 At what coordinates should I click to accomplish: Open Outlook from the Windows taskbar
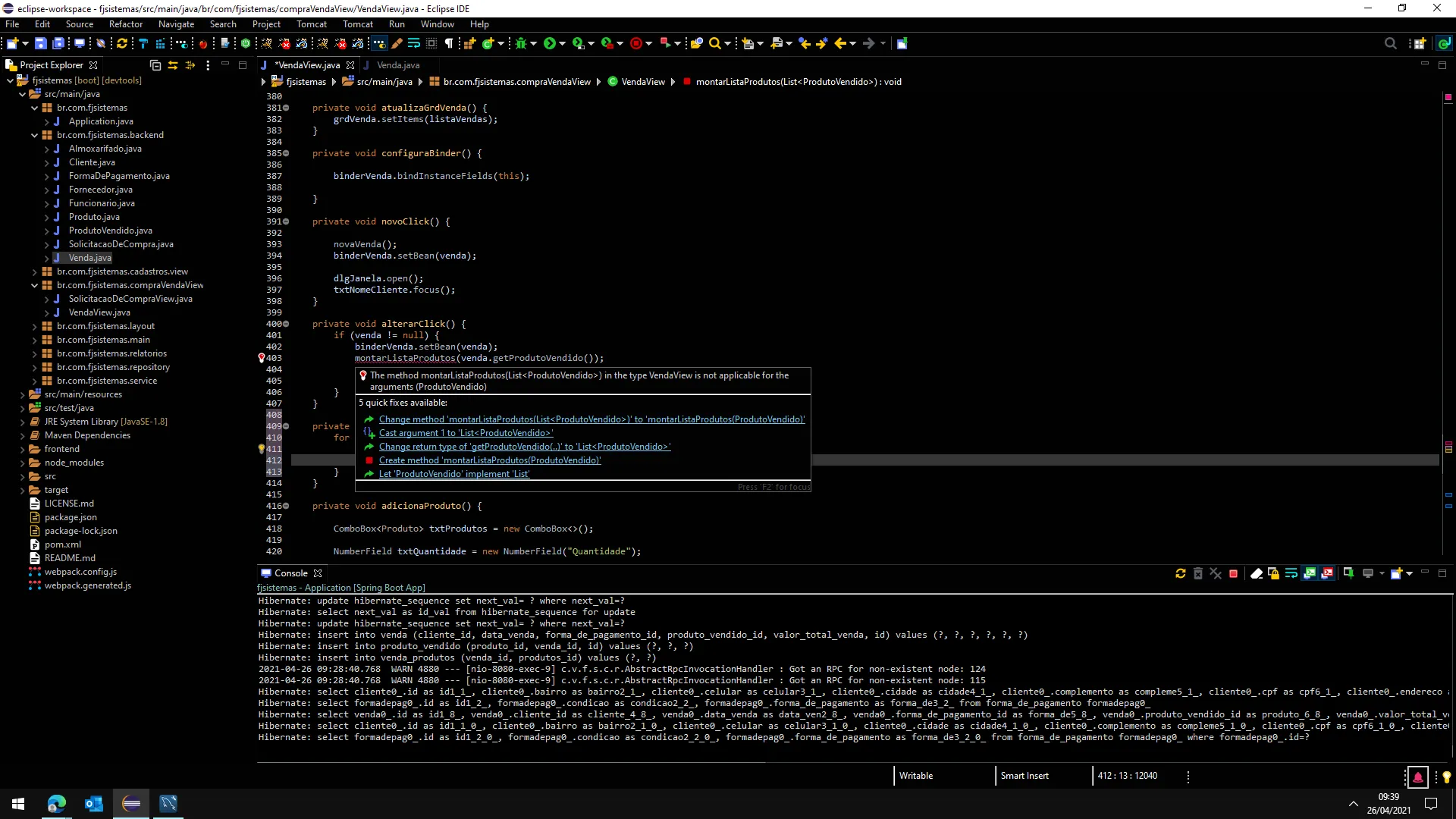(94, 804)
